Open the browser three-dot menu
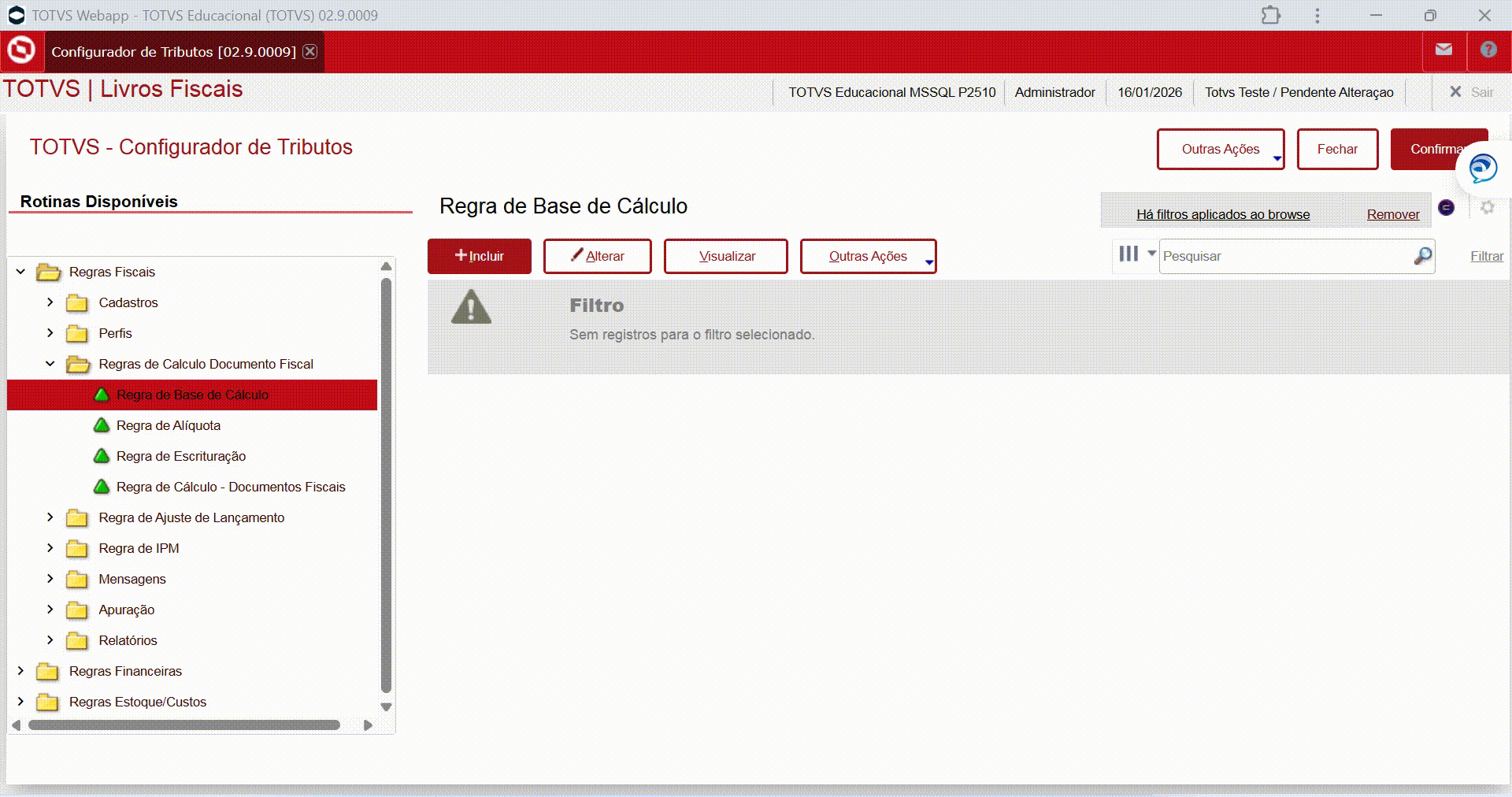 pyautogui.click(x=1317, y=15)
